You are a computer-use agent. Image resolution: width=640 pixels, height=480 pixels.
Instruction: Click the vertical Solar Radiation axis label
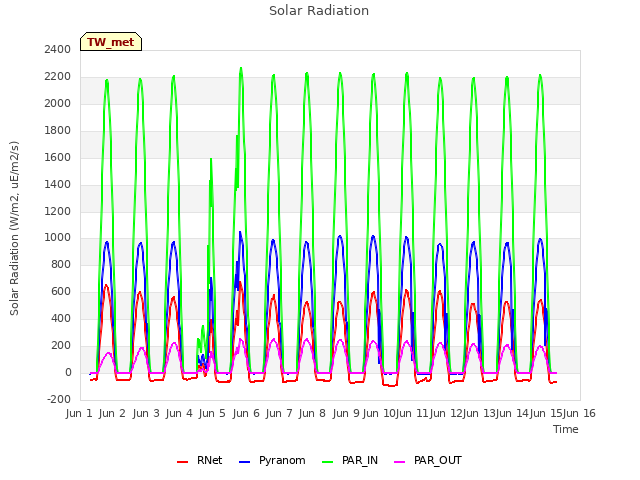(x=14, y=228)
